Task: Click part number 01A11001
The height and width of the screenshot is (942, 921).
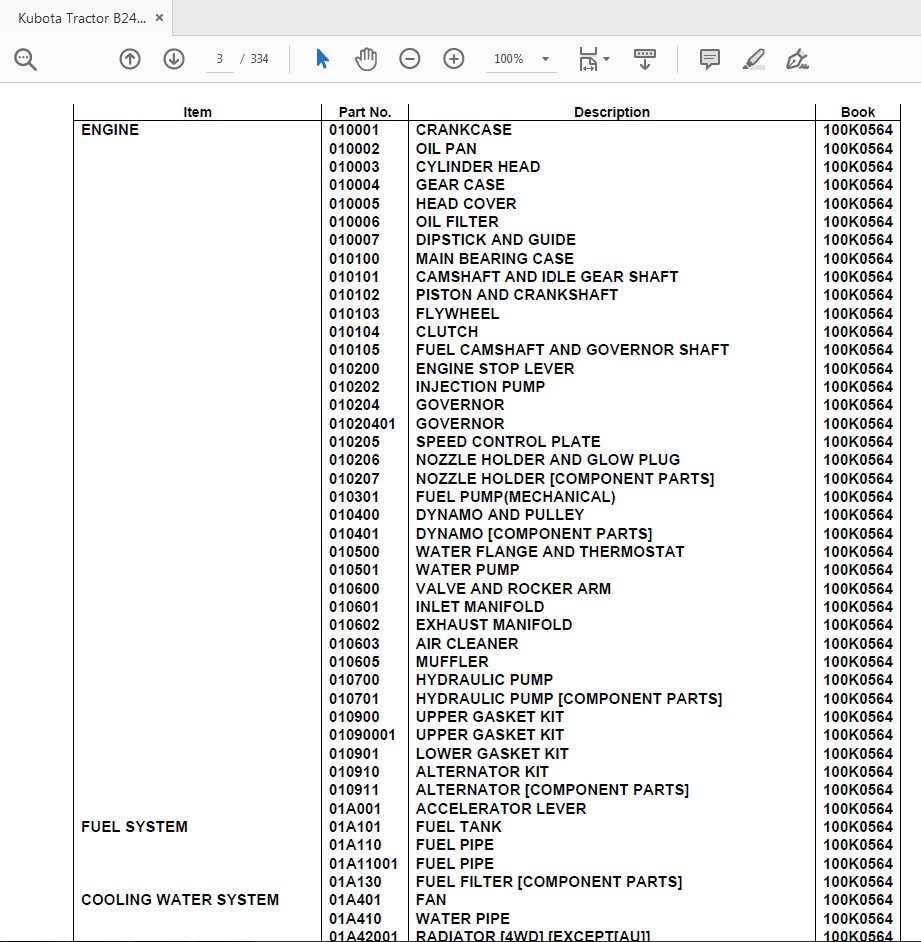Action: (363, 864)
